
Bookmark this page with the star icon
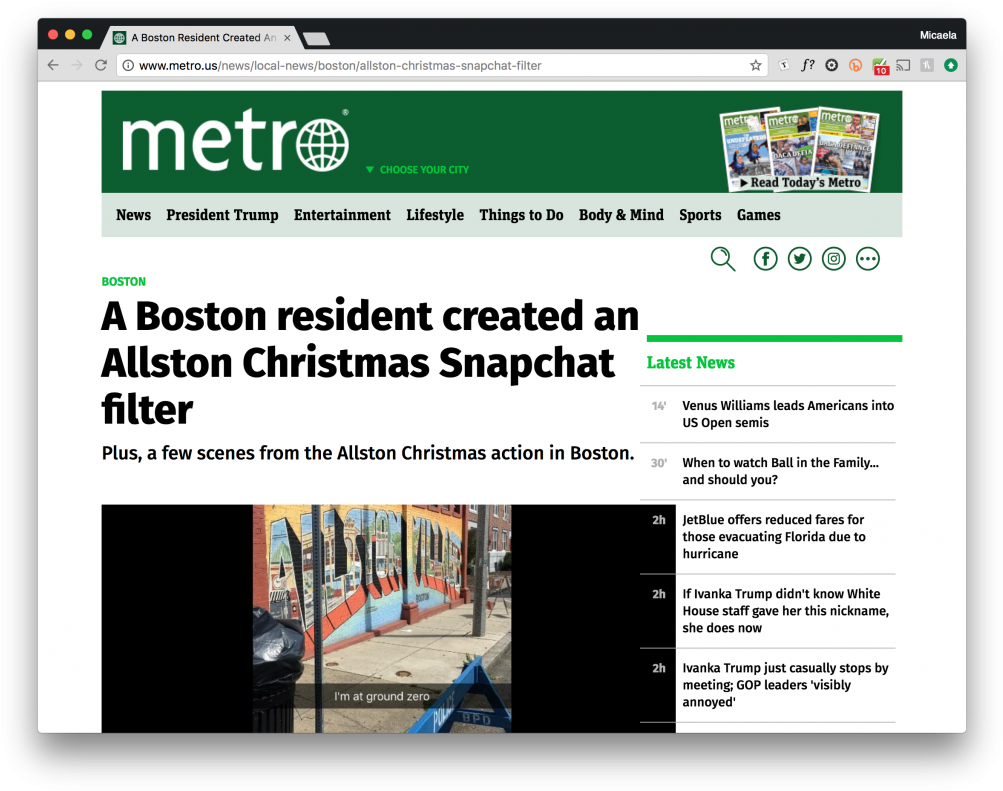click(x=755, y=65)
